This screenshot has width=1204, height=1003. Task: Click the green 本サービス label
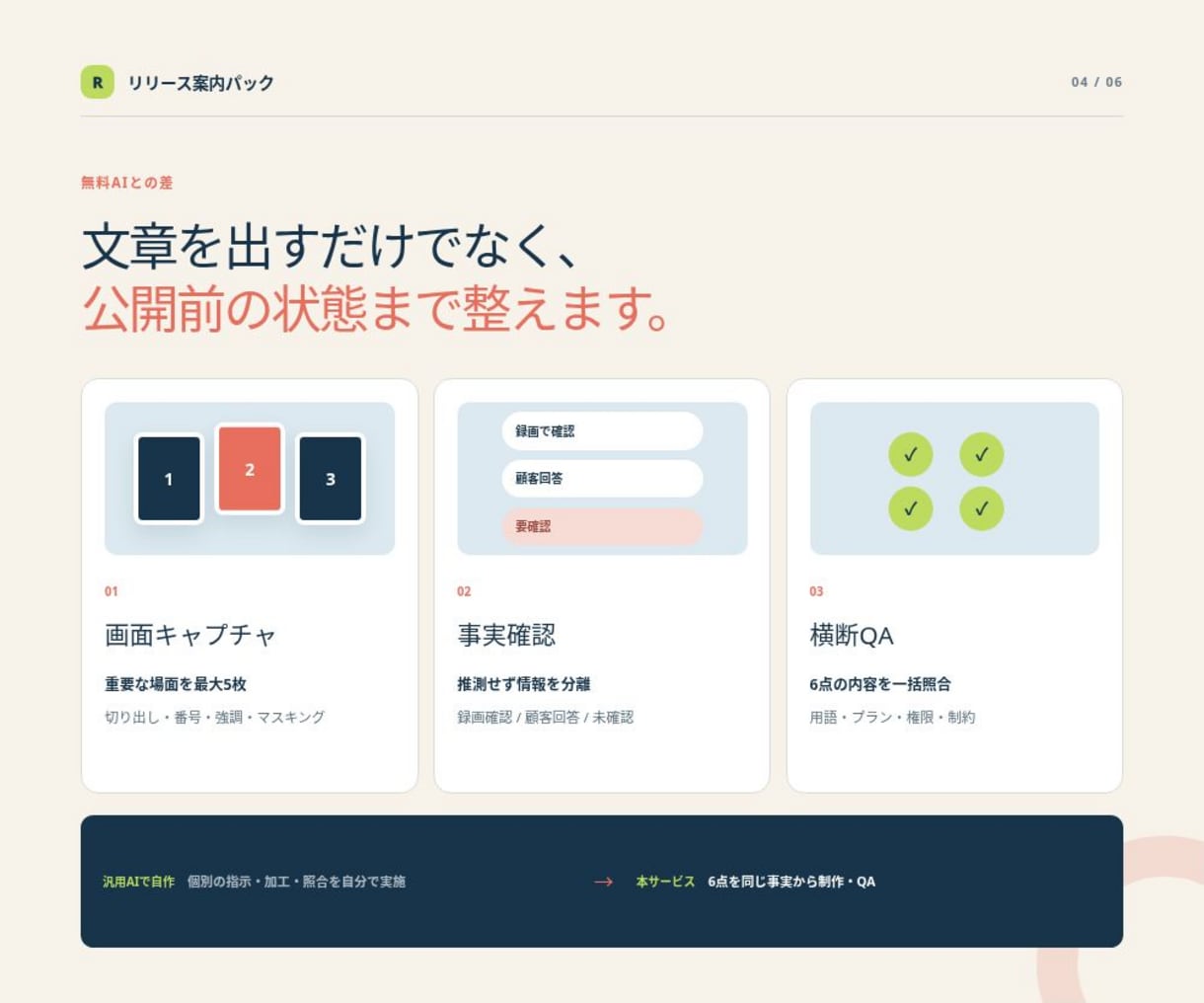click(x=665, y=882)
